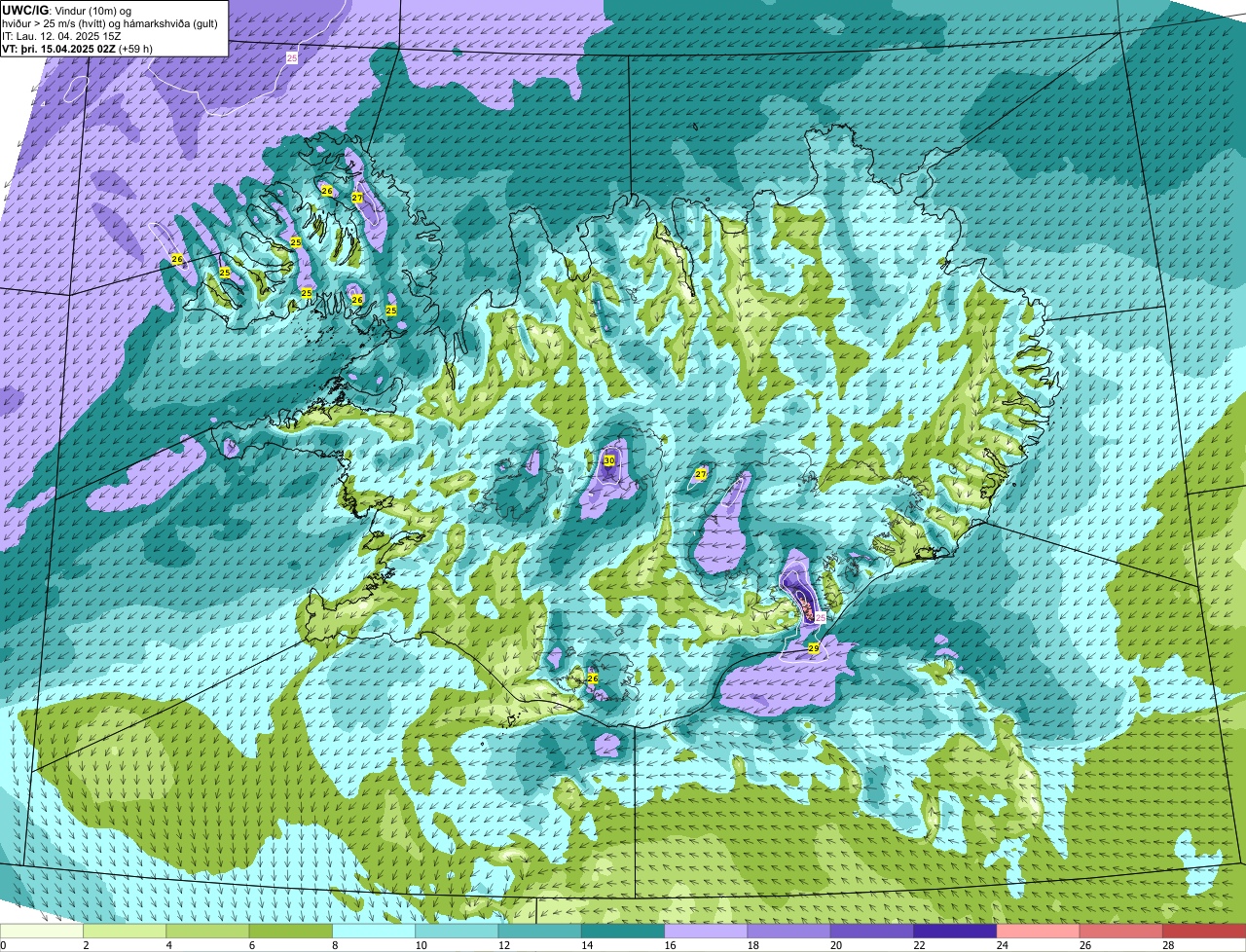This screenshot has height=952, width=1246.
Task: Click the legend tick label 2
Action: [x=85, y=945]
